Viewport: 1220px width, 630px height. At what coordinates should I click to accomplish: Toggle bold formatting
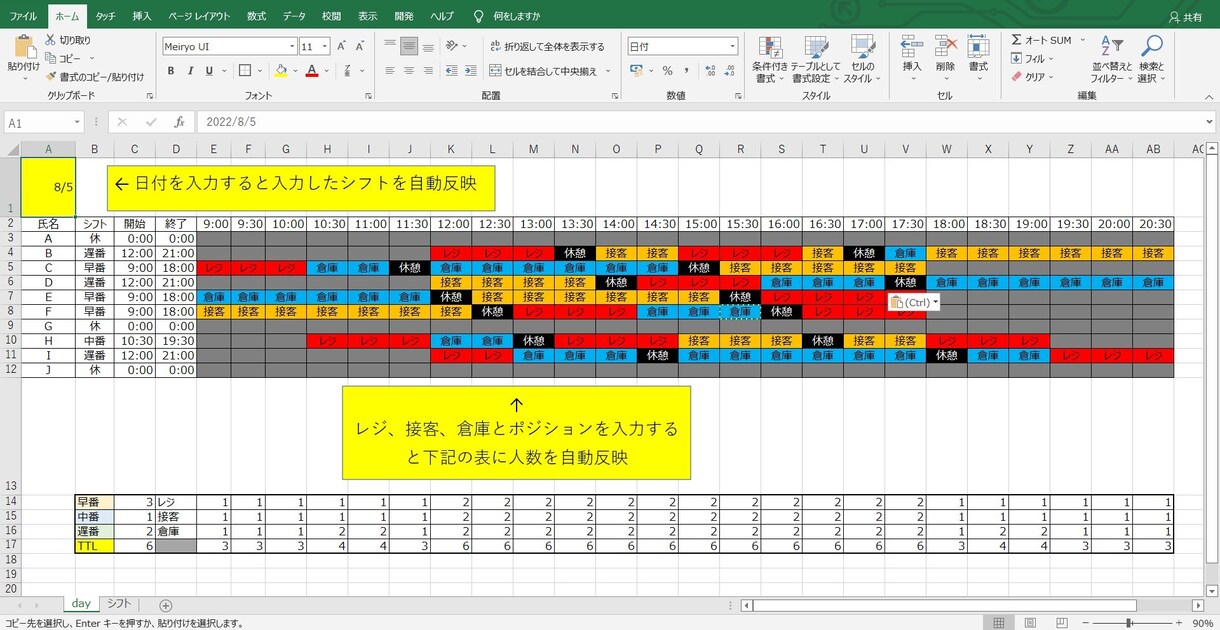coord(171,71)
